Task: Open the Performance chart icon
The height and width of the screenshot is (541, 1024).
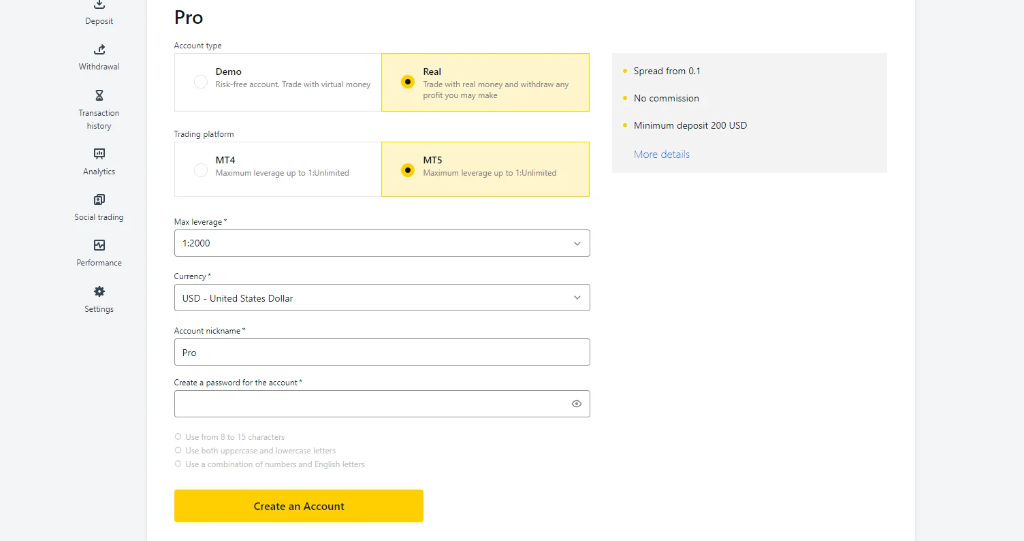Action: [x=99, y=245]
